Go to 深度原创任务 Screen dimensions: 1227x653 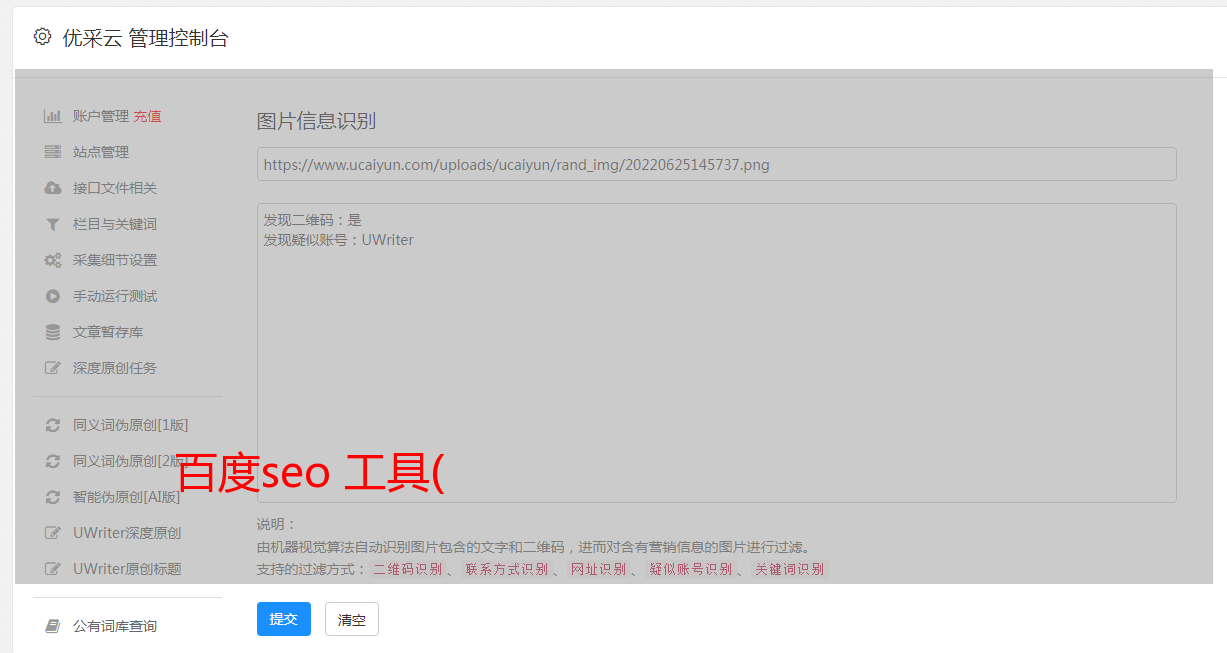(x=115, y=368)
